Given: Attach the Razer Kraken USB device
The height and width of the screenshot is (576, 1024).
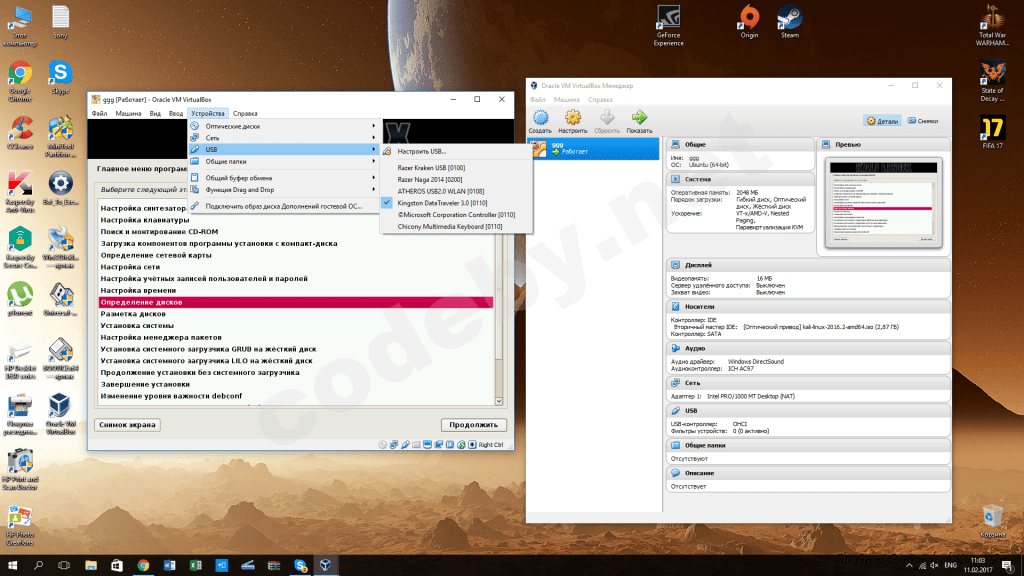Looking at the screenshot, I should (431, 167).
